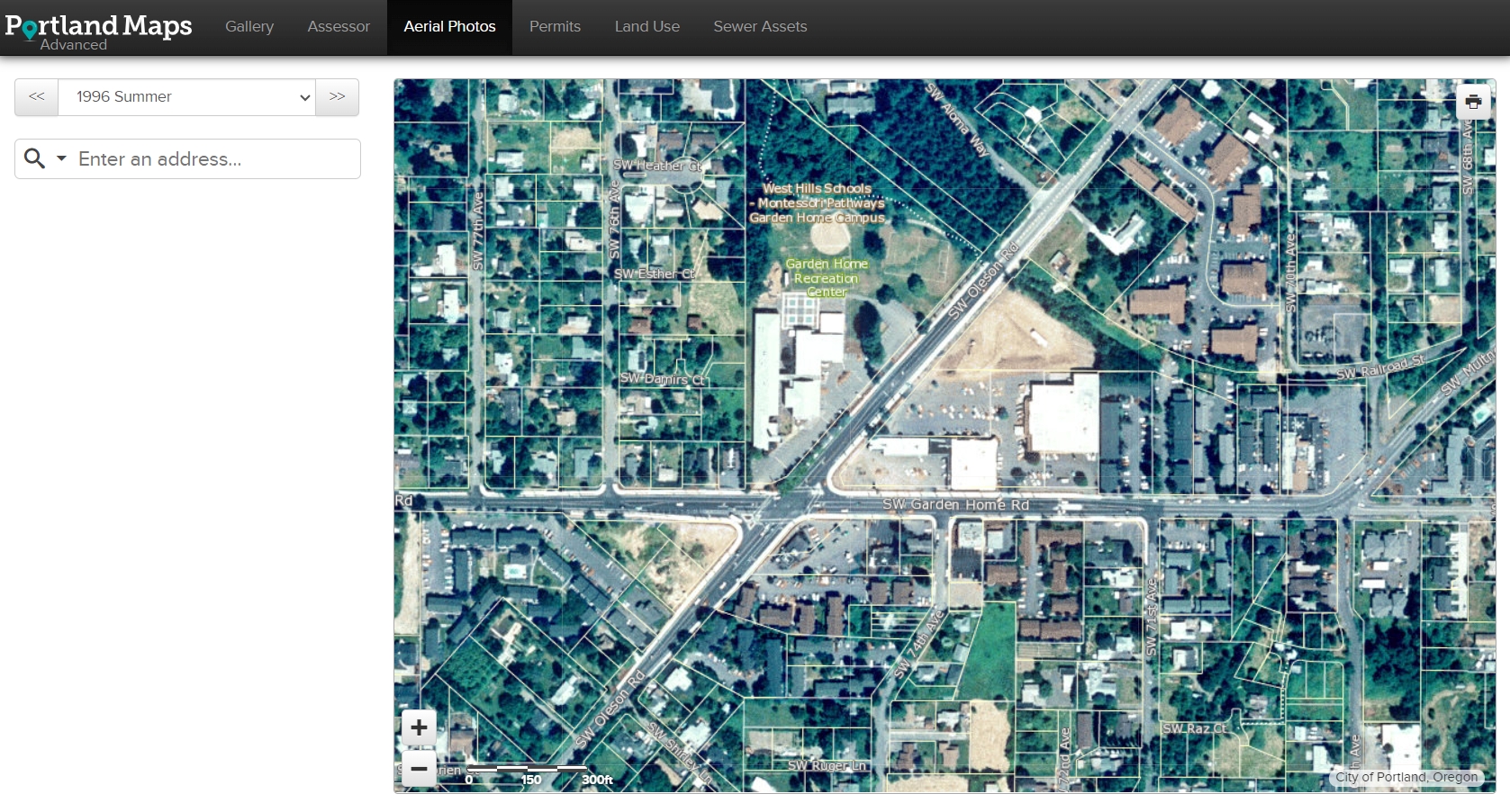Open the Permits tab
1510x812 pixels.
pyautogui.click(x=555, y=27)
